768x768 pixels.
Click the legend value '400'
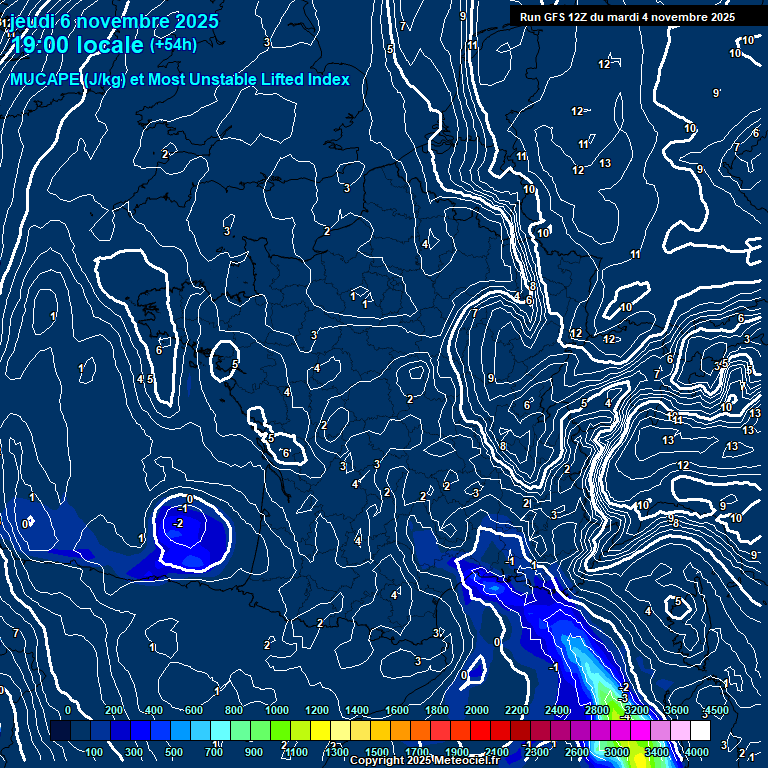[154, 710]
